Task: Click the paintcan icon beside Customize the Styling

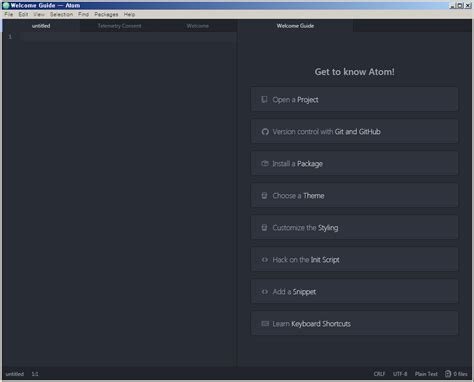Action: (264, 227)
